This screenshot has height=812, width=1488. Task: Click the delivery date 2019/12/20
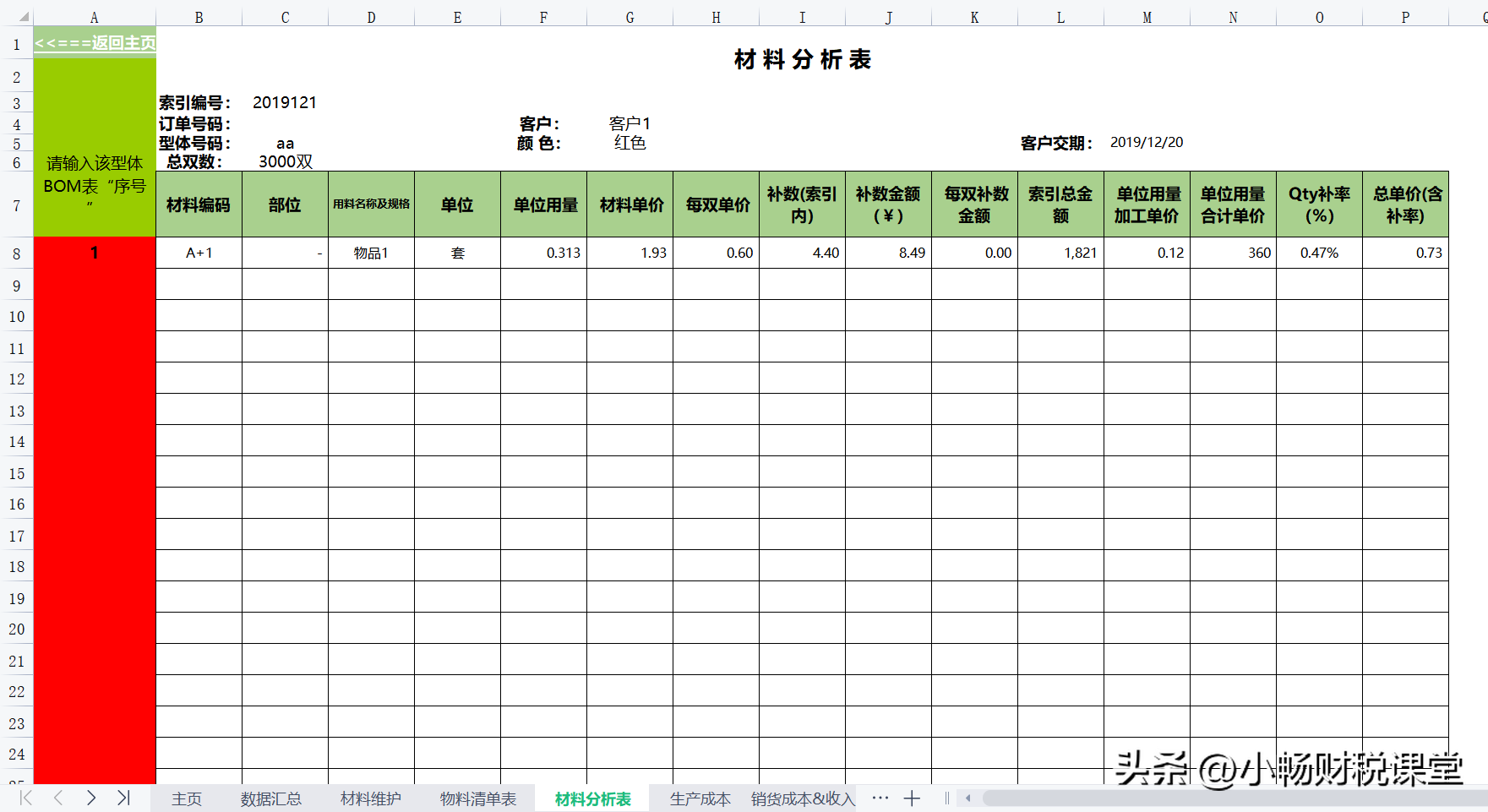1147,142
